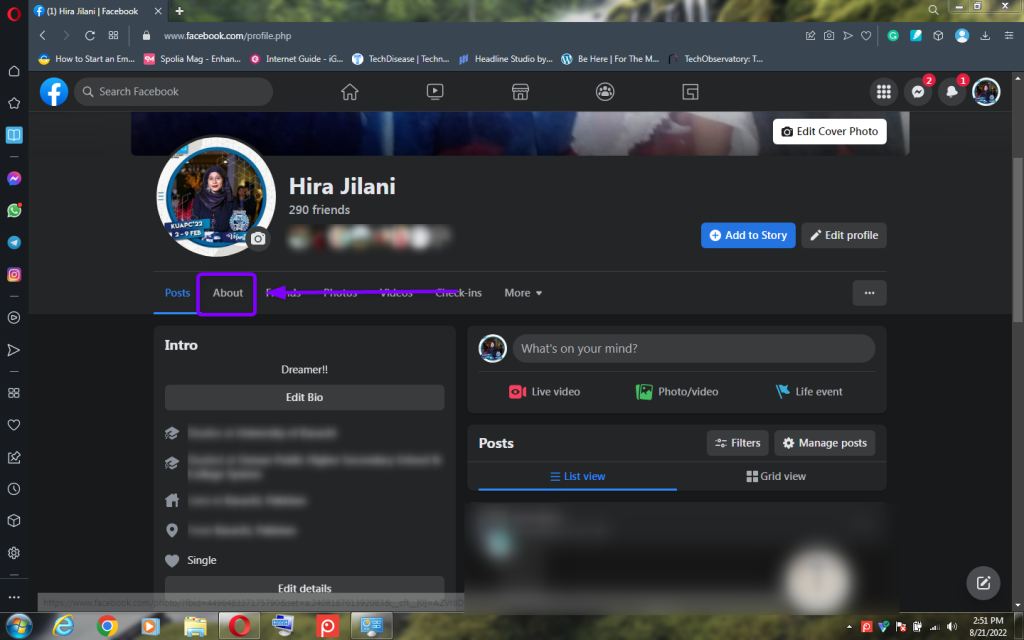Open the Groups icon in top navigation
The width and height of the screenshot is (1024, 640).
coord(605,92)
